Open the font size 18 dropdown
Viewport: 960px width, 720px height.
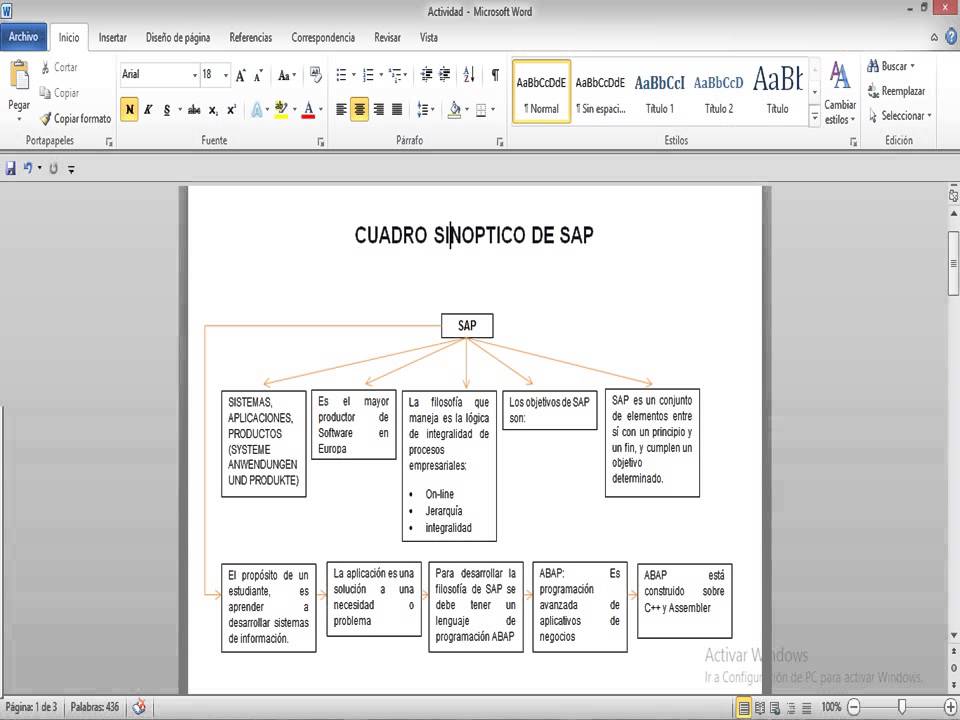coord(226,75)
